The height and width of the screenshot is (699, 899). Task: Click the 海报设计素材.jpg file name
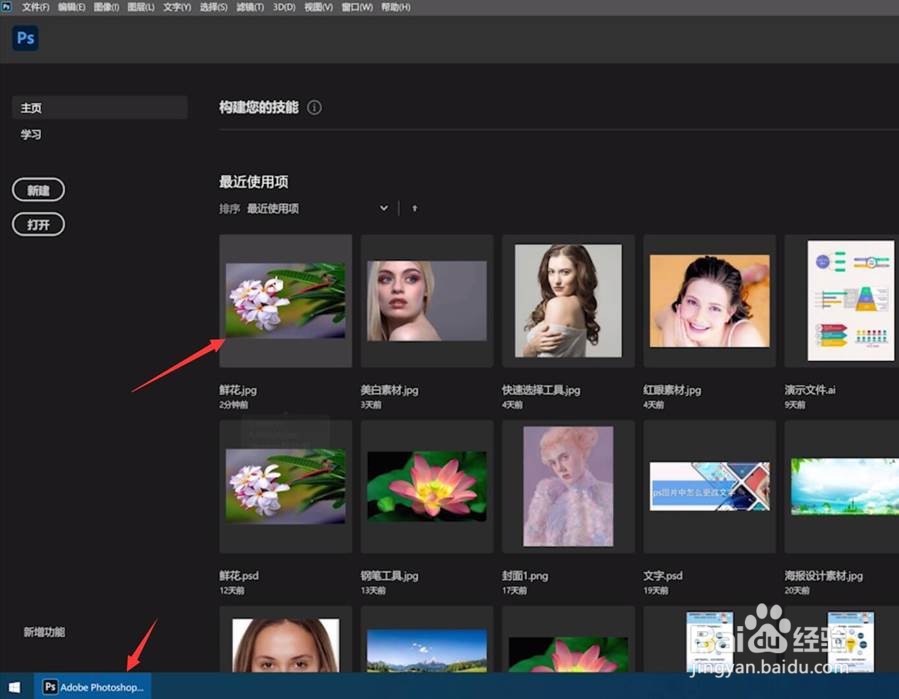coord(824,575)
